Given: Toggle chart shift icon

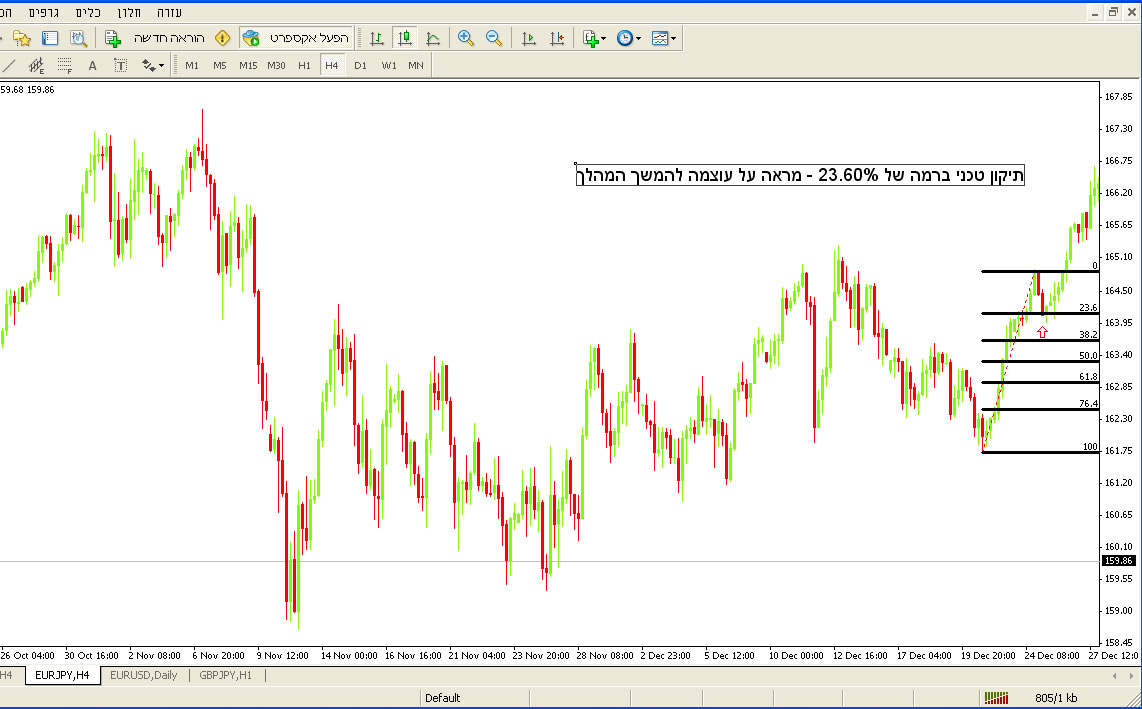Looking at the screenshot, I should click(557, 38).
